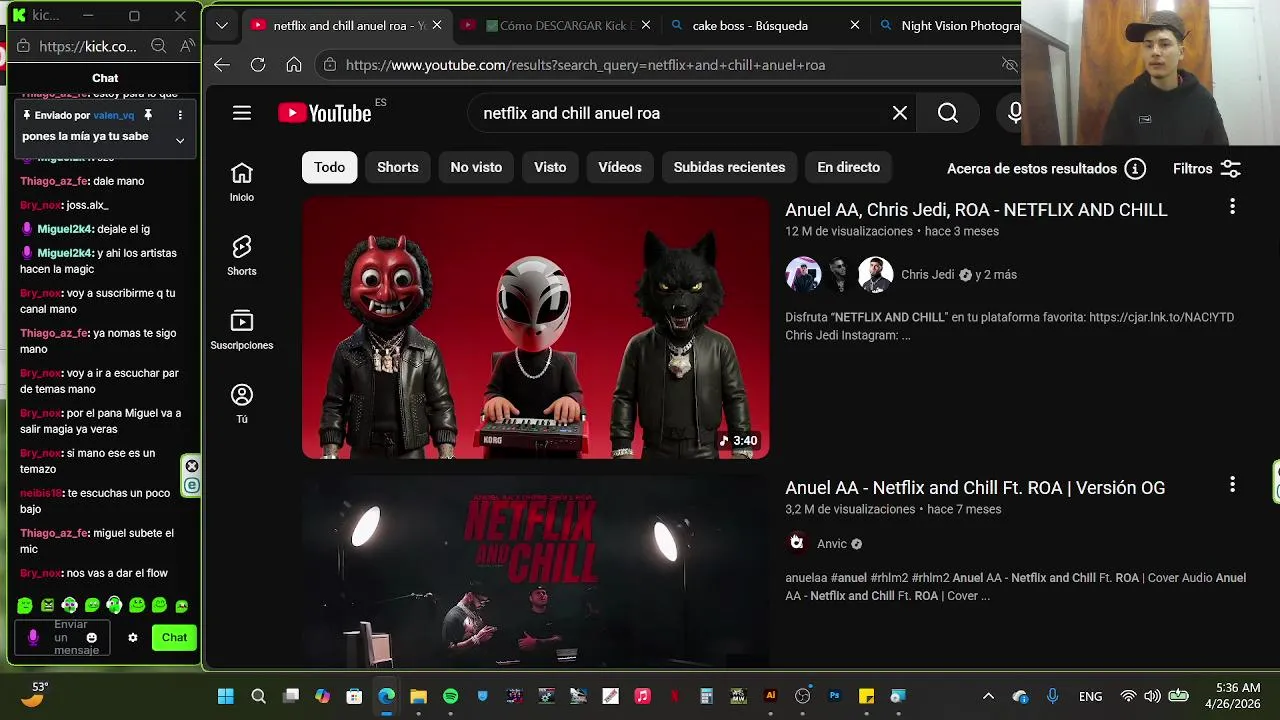1280x720 pixels.
Task: Toggle the system tray microphone icon
Action: click(x=1052, y=696)
